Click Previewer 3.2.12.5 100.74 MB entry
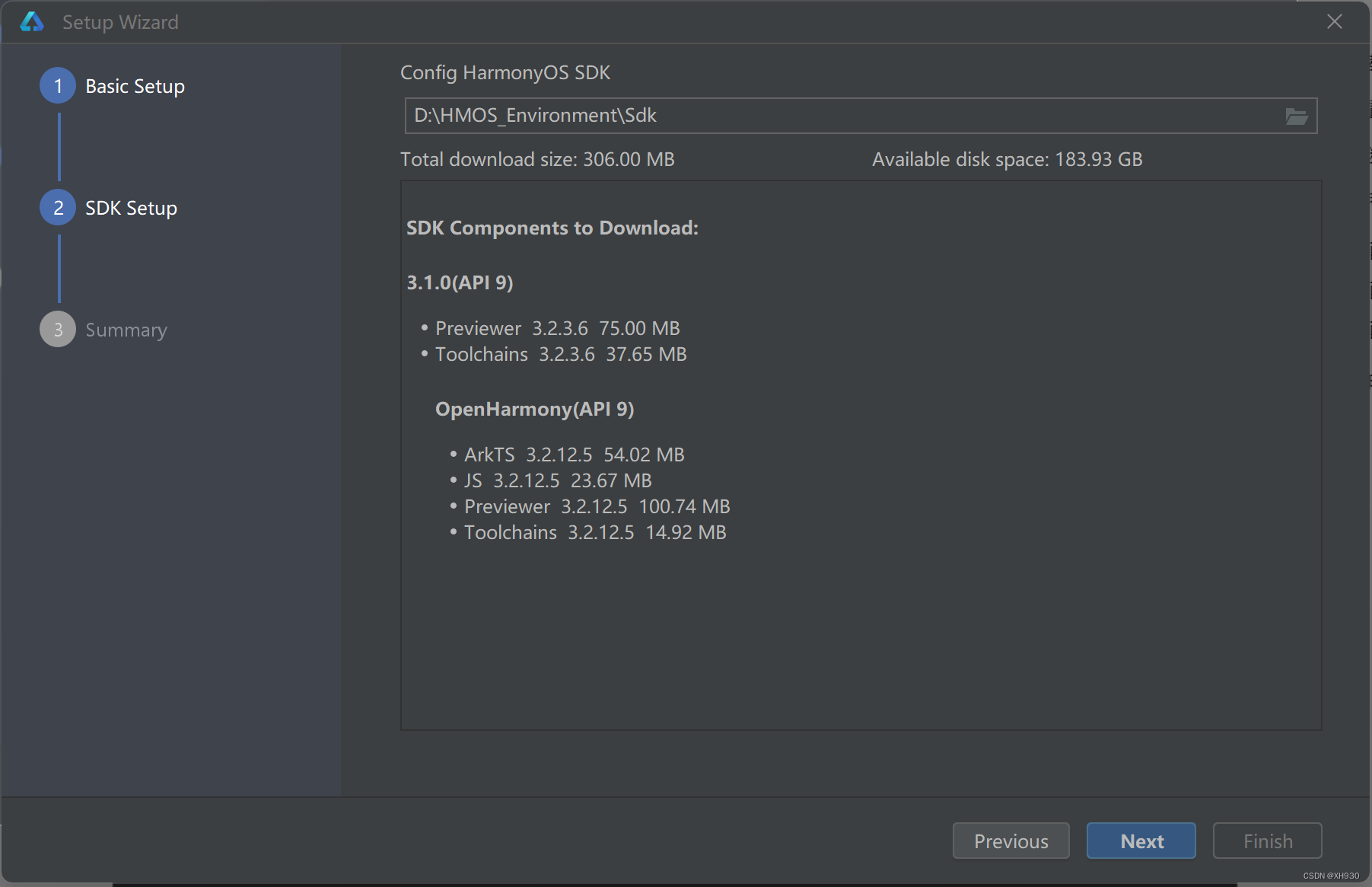 tap(597, 506)
